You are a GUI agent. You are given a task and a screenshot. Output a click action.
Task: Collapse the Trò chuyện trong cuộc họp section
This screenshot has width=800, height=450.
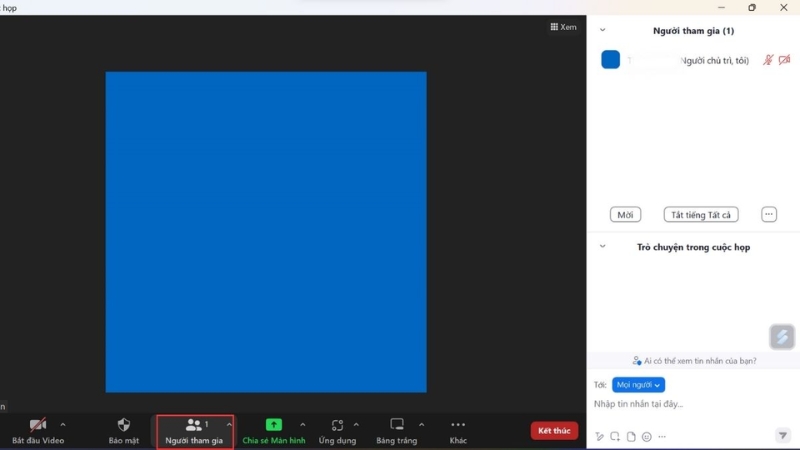(x=602, y=246)
